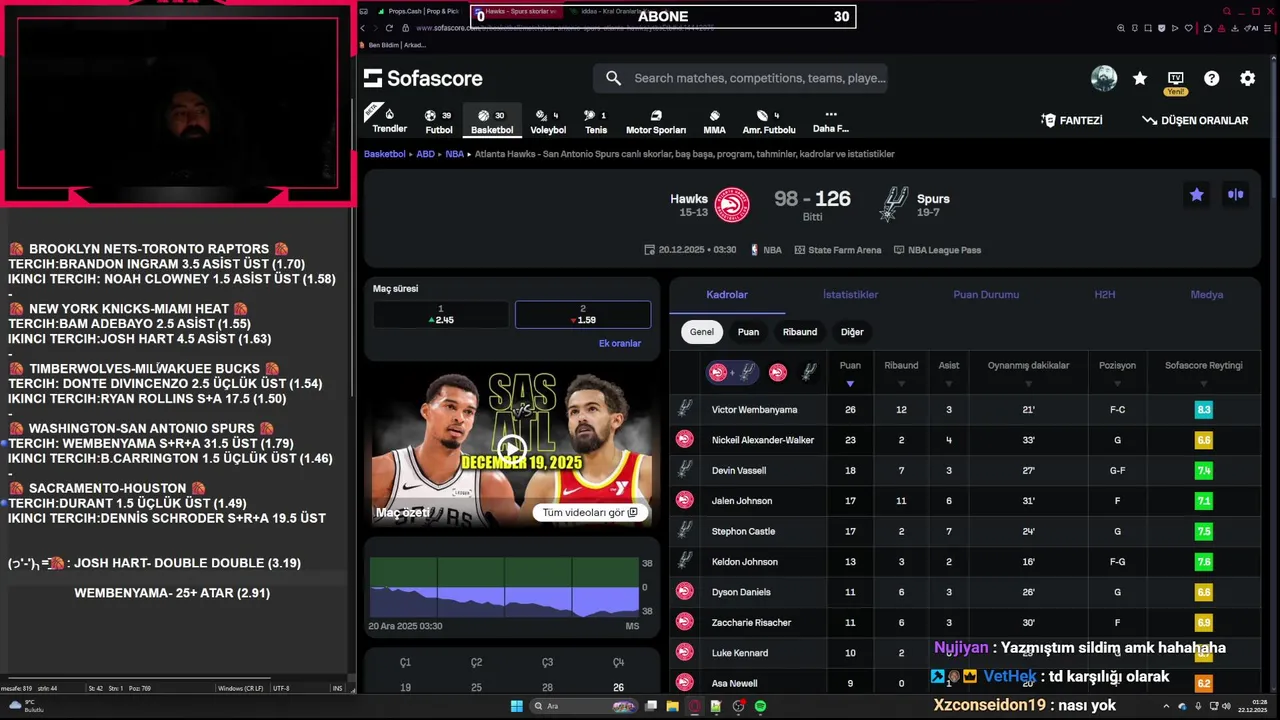Open FANTEZİ section
The height and width of the screenshot is (720, 1280).
pos(1072,120)
